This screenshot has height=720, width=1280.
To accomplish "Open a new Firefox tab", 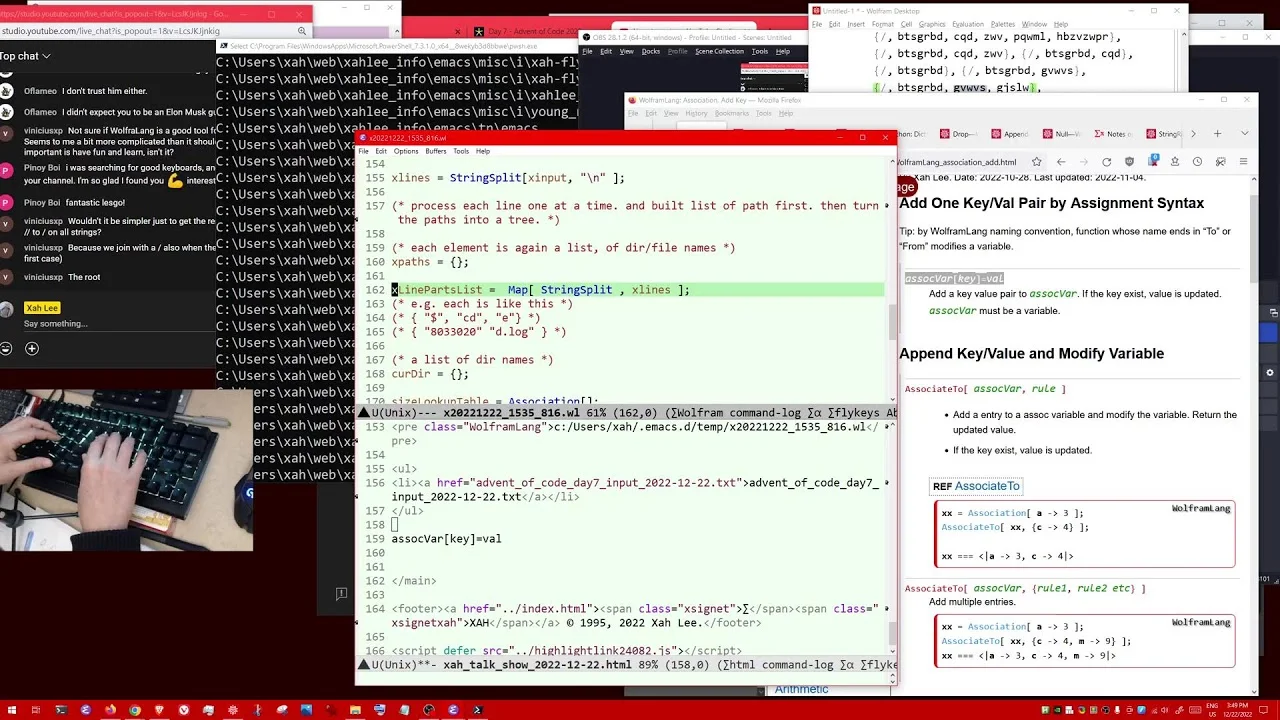I will (1217, 133).
